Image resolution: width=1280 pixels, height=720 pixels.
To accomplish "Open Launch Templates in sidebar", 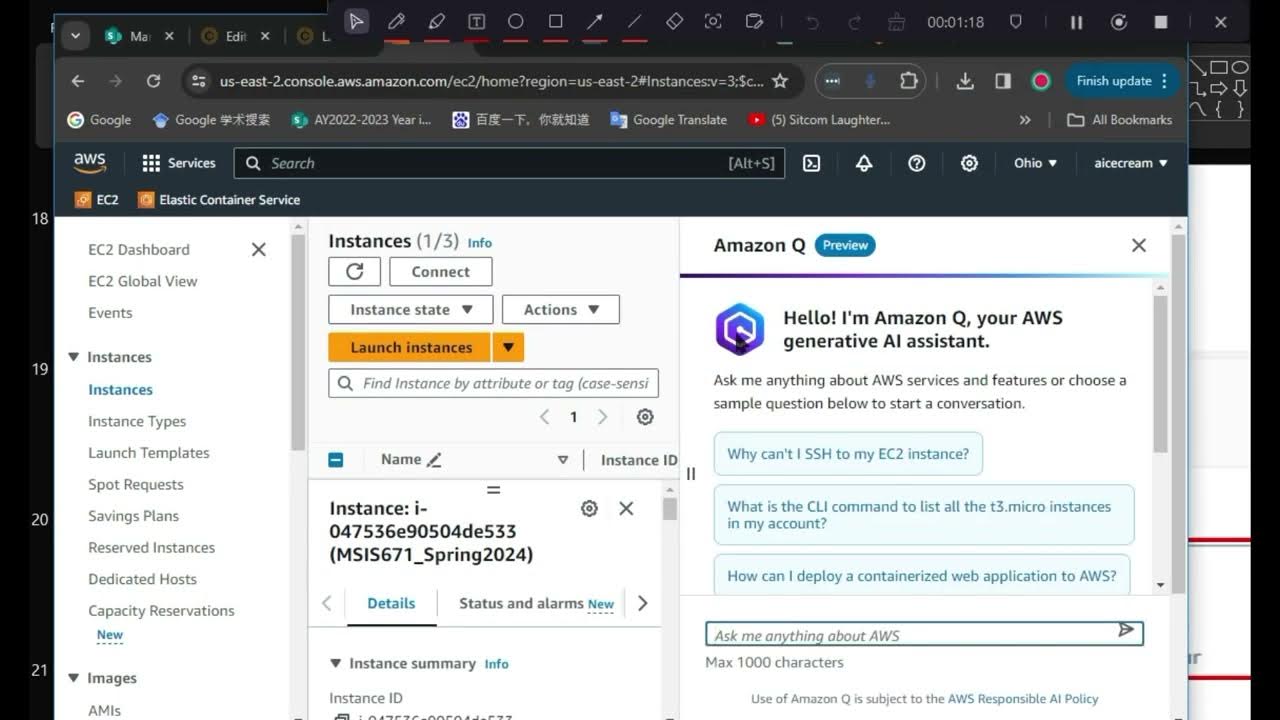I will pyautogui.click(x=149, y=453).
